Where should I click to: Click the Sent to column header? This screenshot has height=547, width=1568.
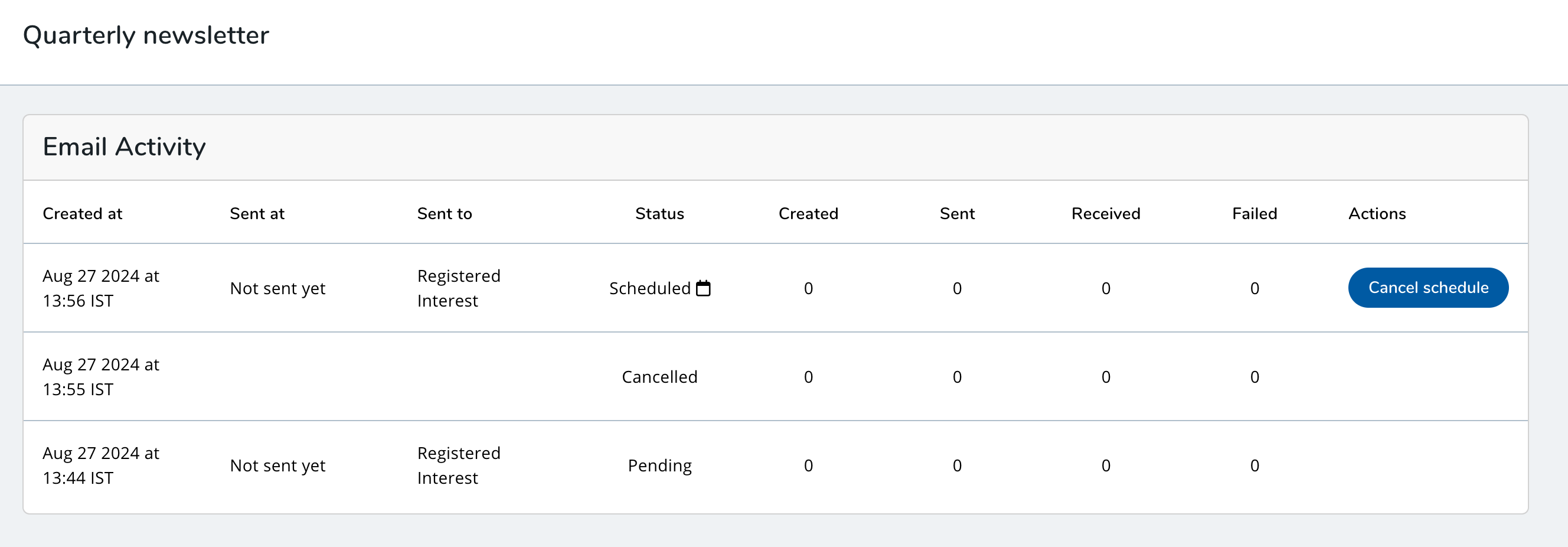click(445, 214)
